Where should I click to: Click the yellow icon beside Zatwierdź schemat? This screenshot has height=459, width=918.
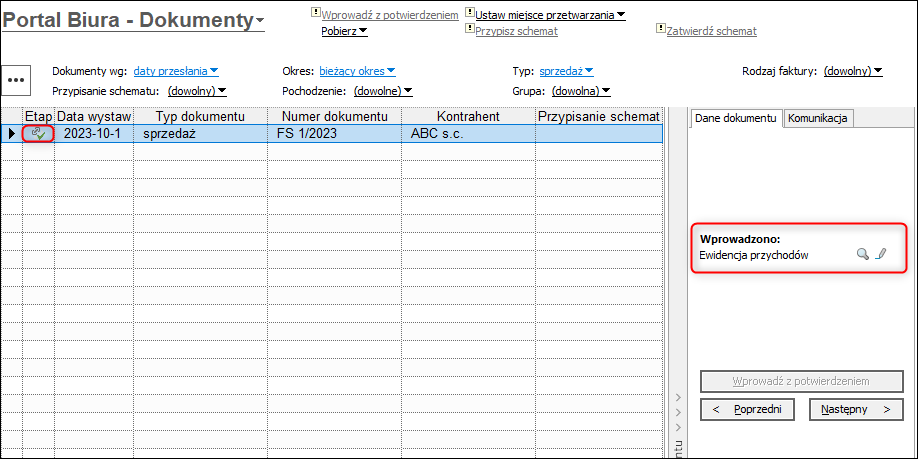point(661,28)
